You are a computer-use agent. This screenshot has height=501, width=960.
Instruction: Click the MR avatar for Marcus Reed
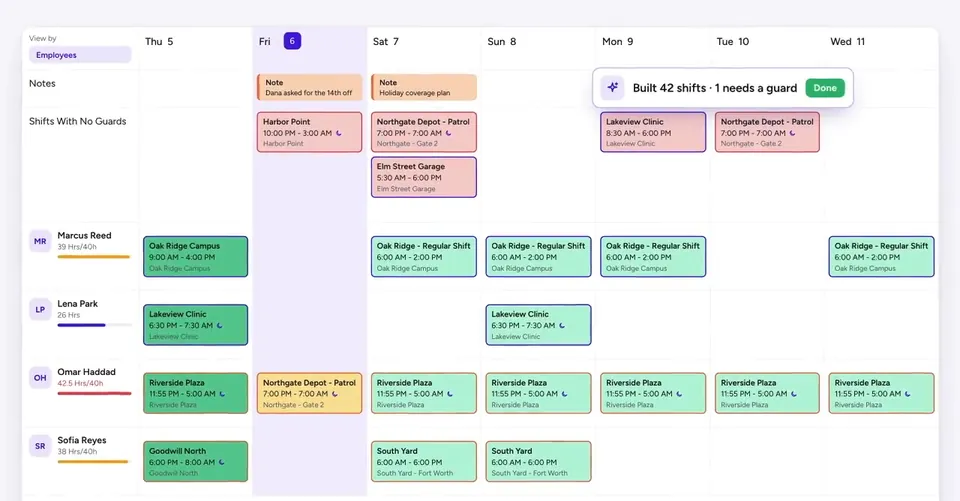click(x=40, y=241)
